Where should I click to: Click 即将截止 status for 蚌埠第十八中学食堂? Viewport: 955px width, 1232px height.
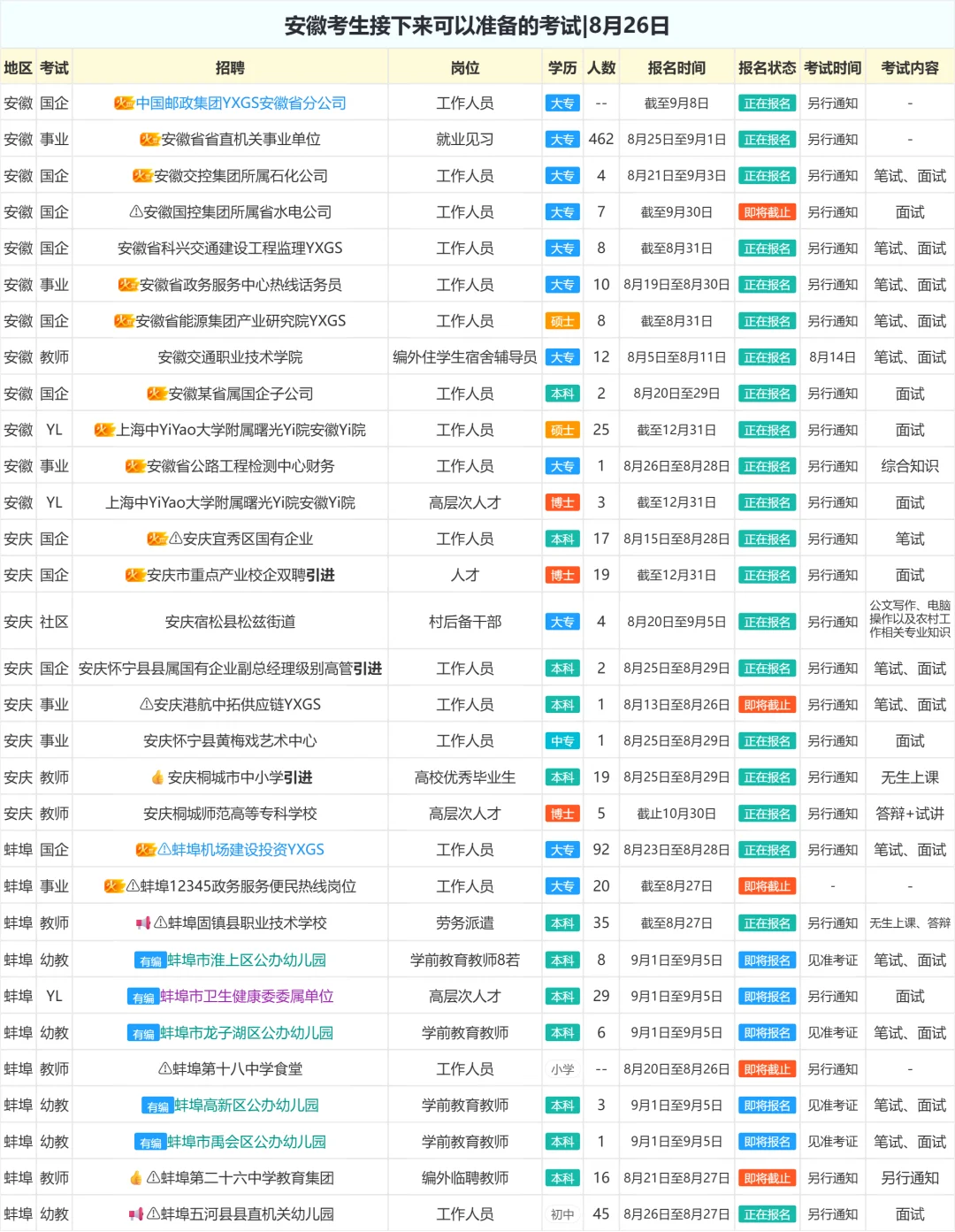(767, 1069)
